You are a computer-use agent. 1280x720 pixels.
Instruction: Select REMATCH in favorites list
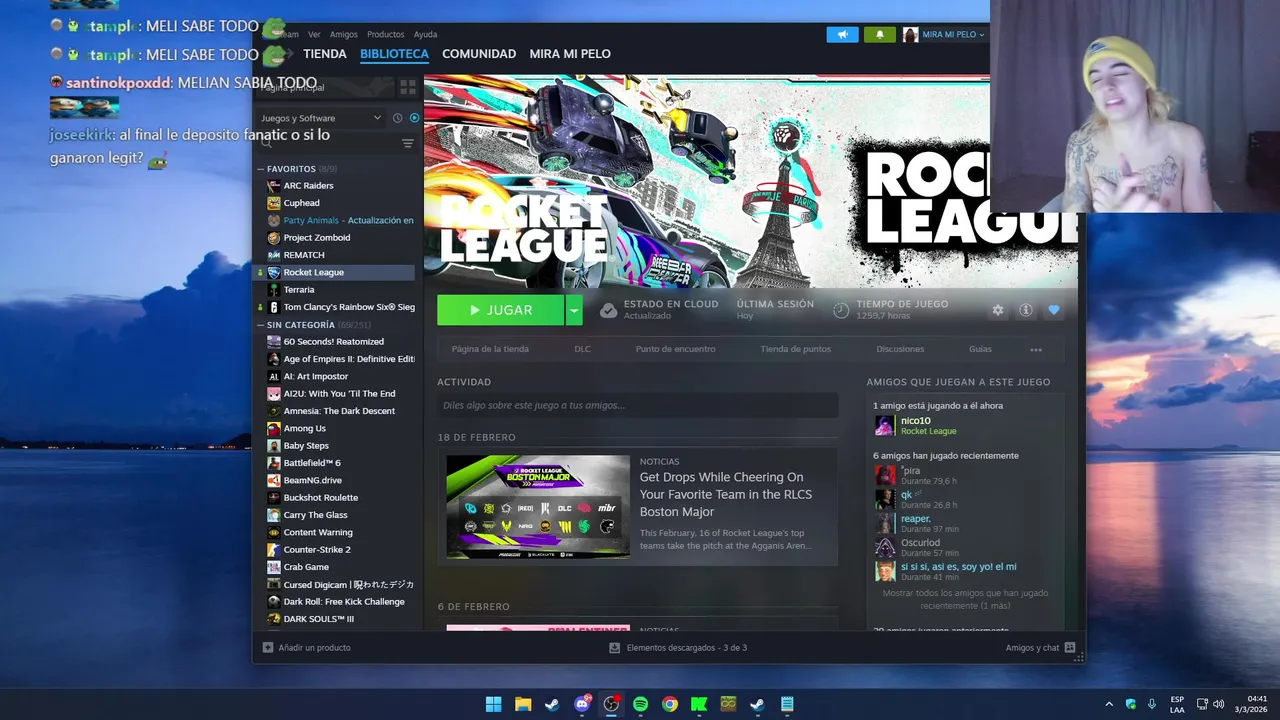(x=303, y=255)
